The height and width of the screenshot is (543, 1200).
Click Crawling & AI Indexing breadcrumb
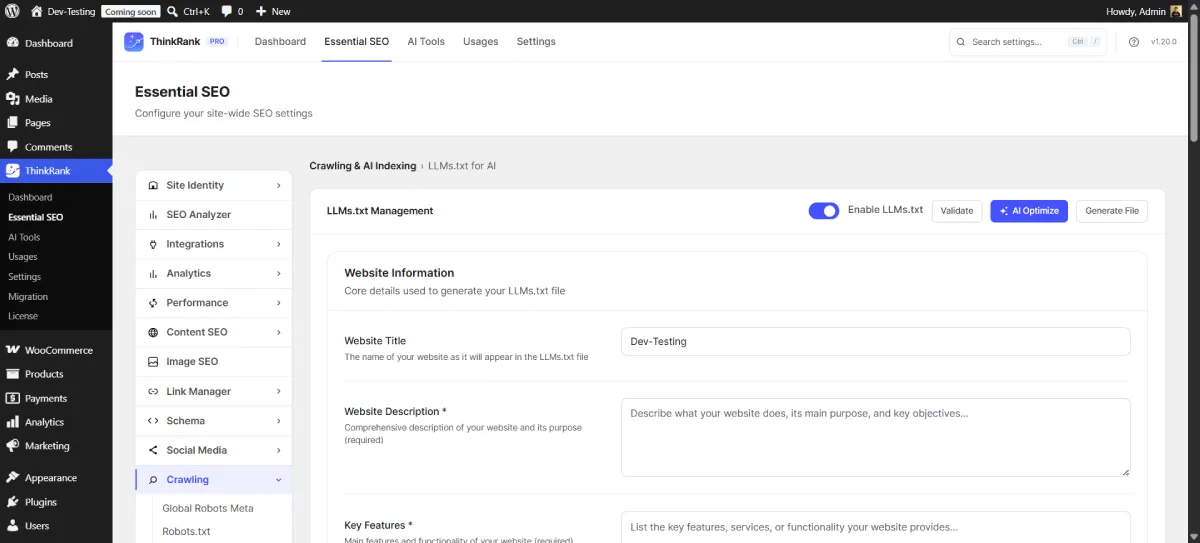click(x=363, y=166)
